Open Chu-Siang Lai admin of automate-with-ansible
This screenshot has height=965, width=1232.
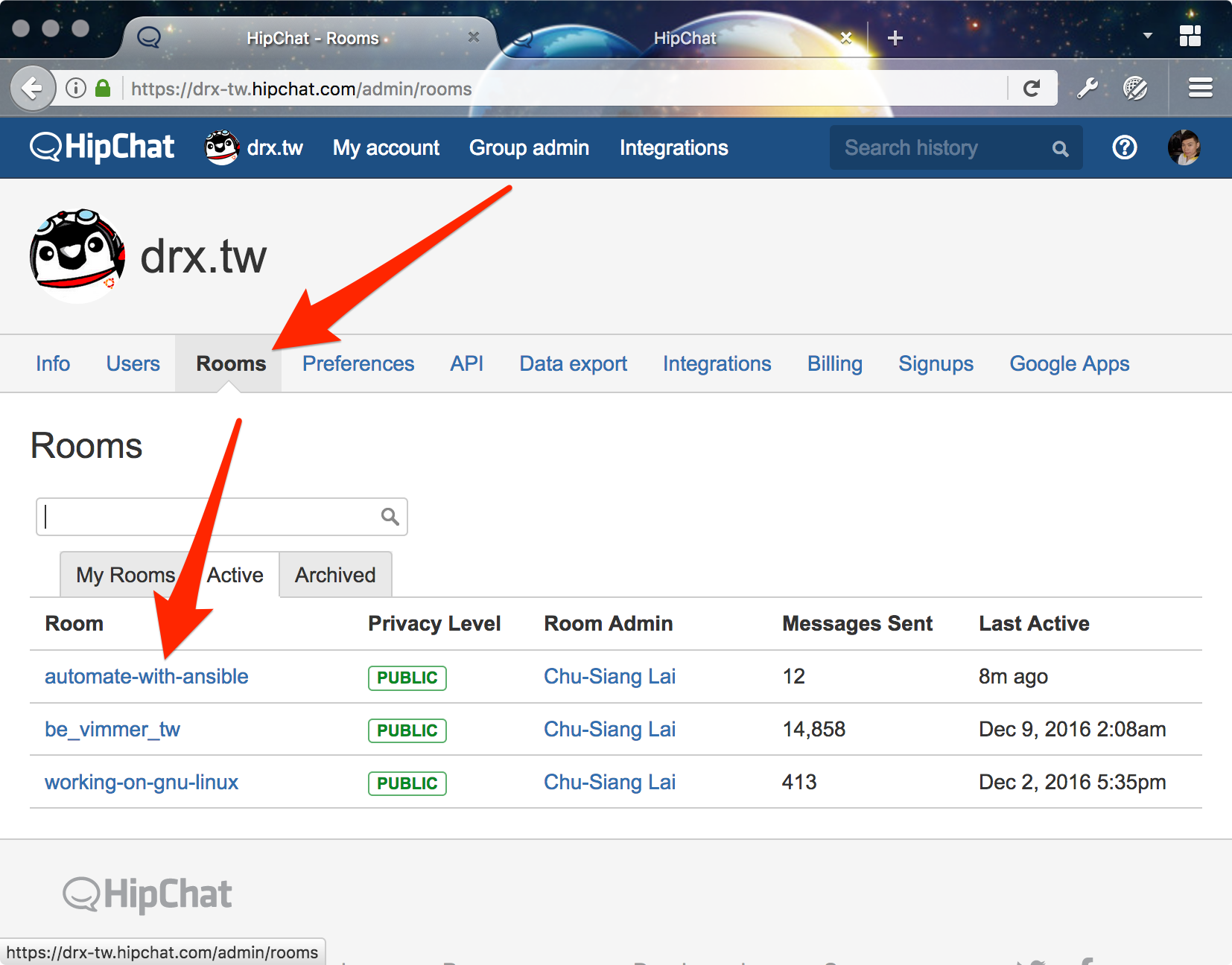[610, 676]
